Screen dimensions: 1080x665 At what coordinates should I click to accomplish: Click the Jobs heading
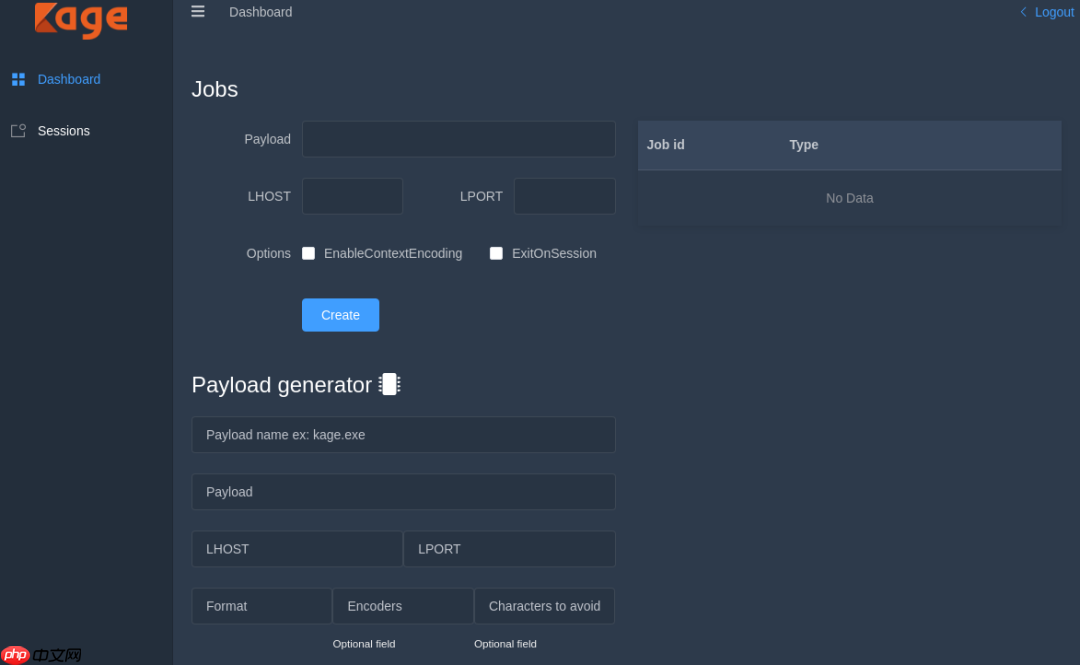pyautogui.click(x=215, y=90)
